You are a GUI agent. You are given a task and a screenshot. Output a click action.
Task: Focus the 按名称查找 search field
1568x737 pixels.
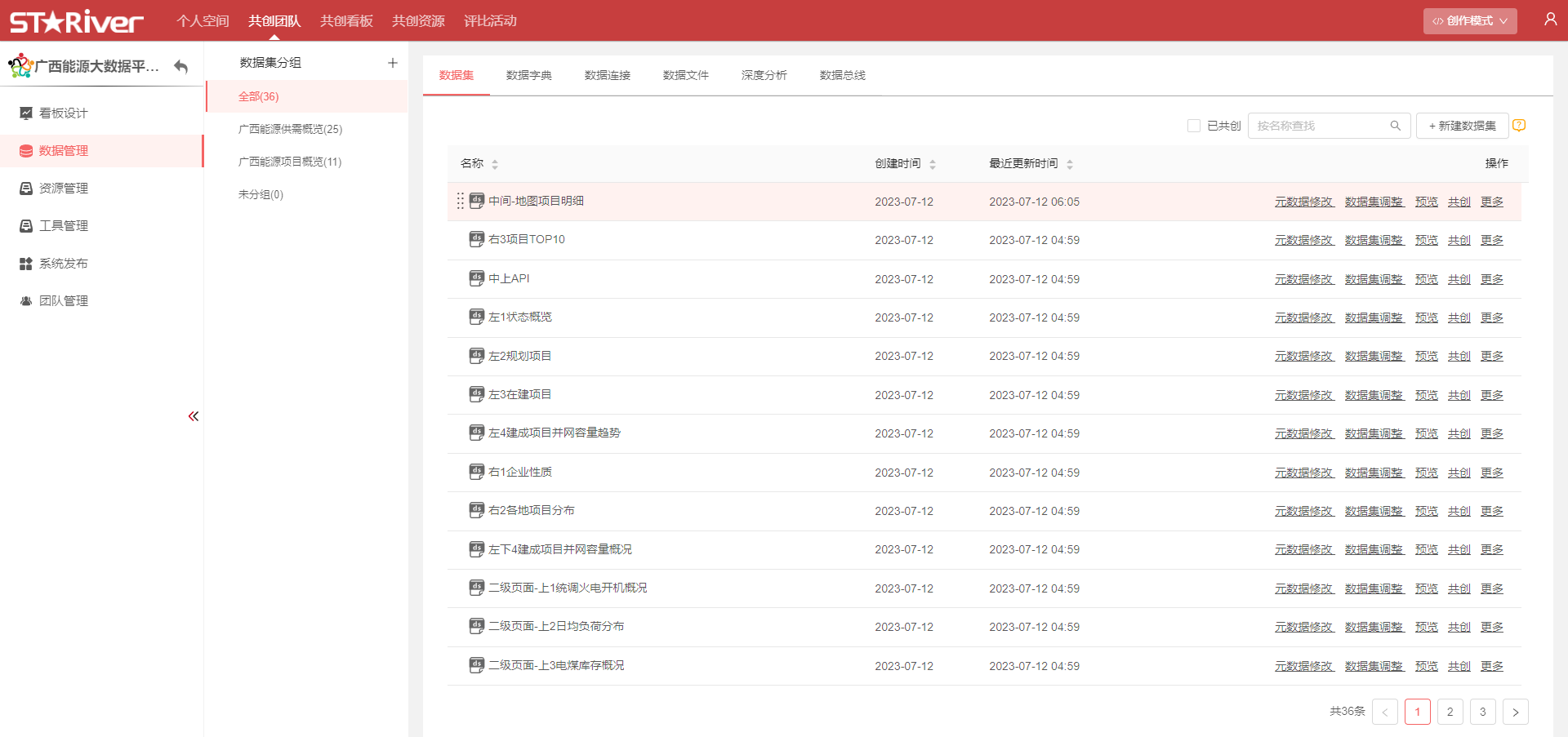pos(1319,126)
